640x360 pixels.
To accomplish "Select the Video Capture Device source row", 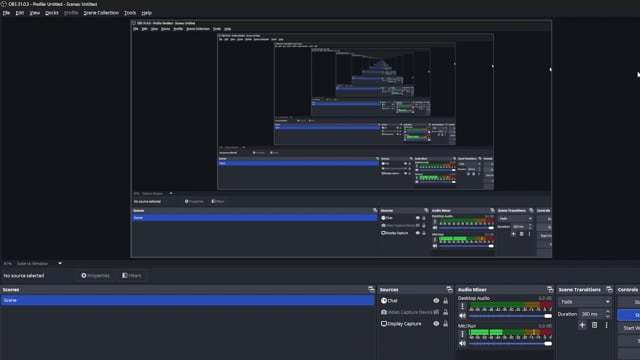I will pos(414,312).
